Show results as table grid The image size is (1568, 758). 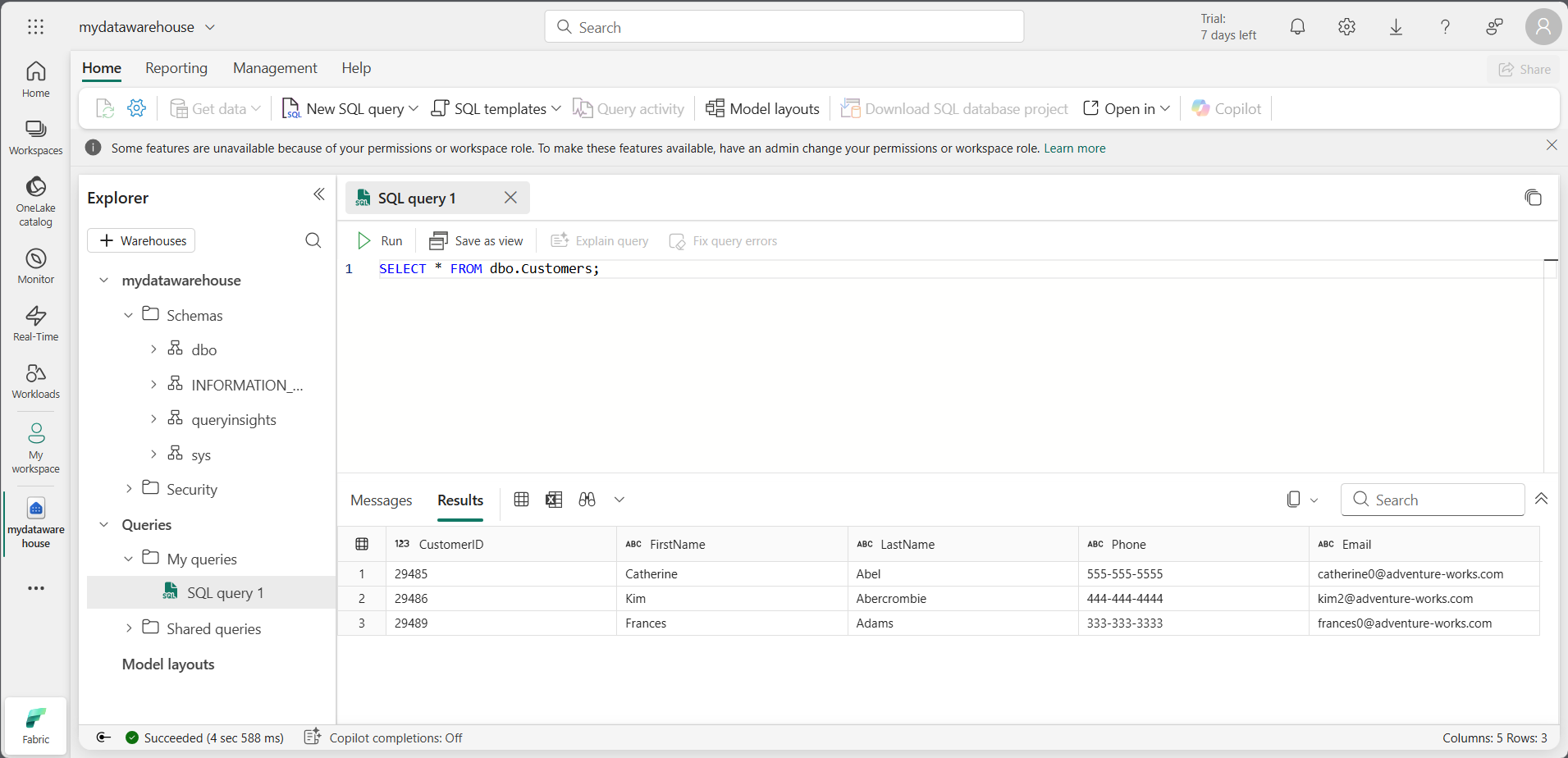pyautogui.click(x=521, y=500)
